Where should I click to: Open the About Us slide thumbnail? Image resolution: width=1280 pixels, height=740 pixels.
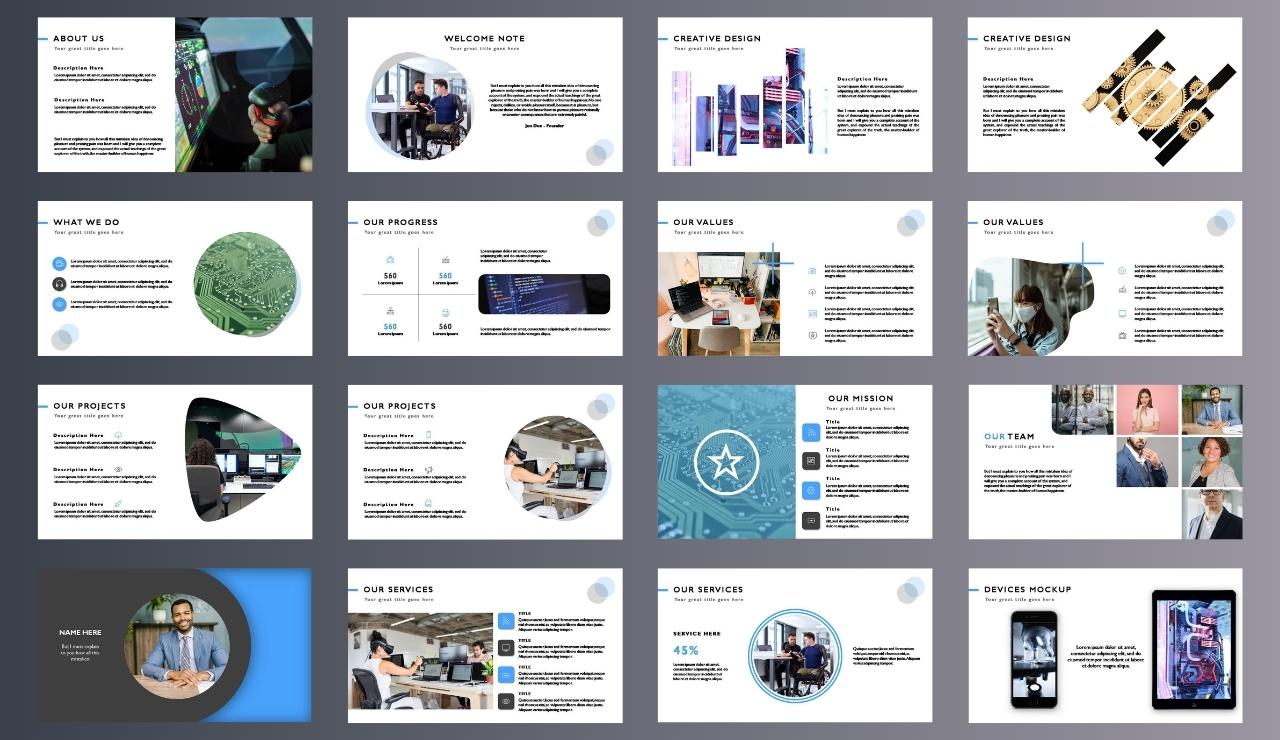(175, 94)
